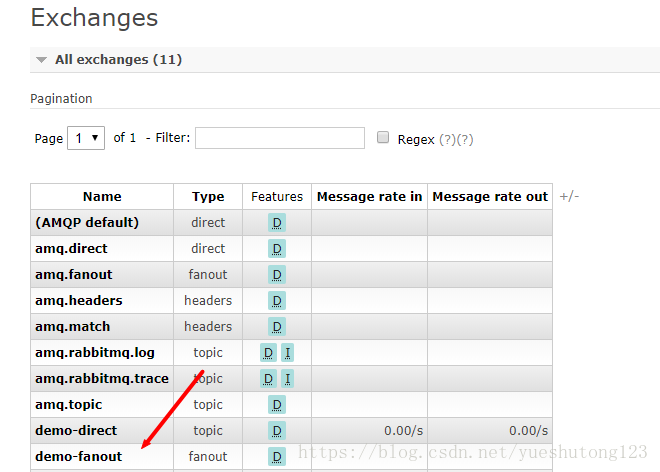Open the amq.match exchange

click(x=72, y=326)
